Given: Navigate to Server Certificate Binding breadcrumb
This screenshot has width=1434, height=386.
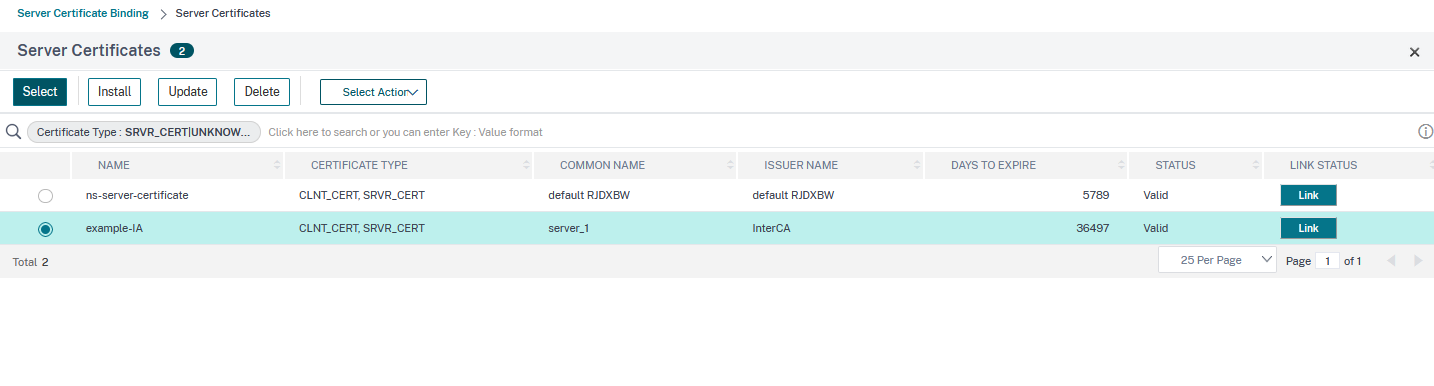Looking at the screenshot, I should tap(83, 13).
